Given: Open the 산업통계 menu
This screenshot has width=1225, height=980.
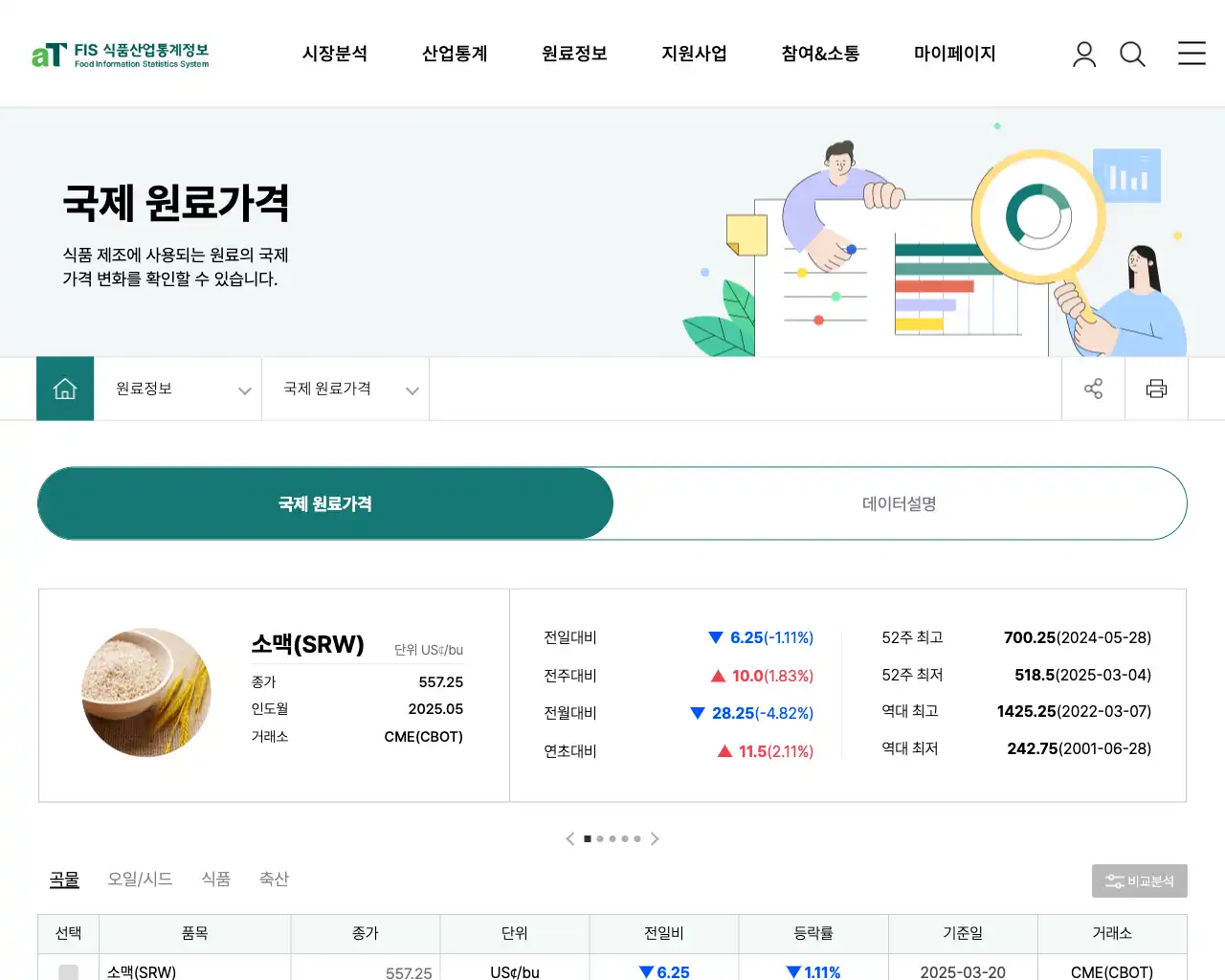Looking at the screenshot, I should (455, 54).
